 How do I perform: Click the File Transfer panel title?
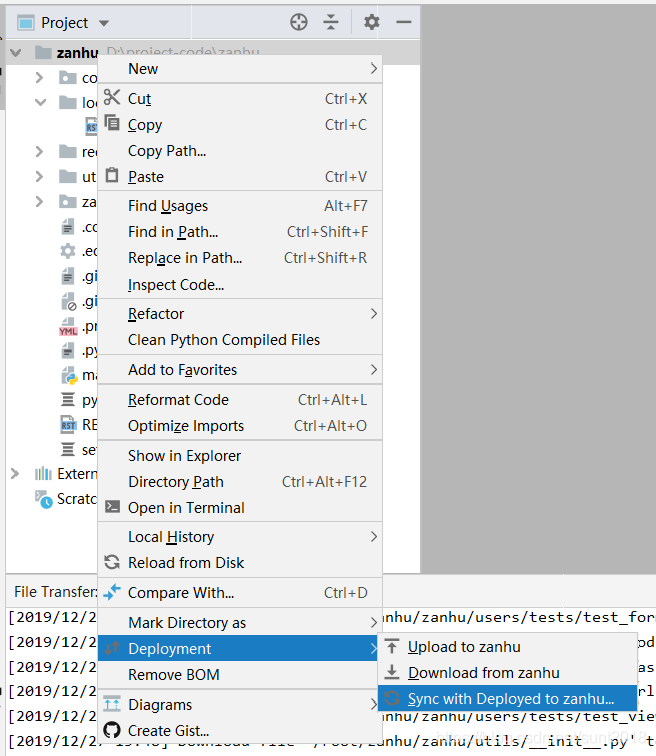tap(55, 592)
